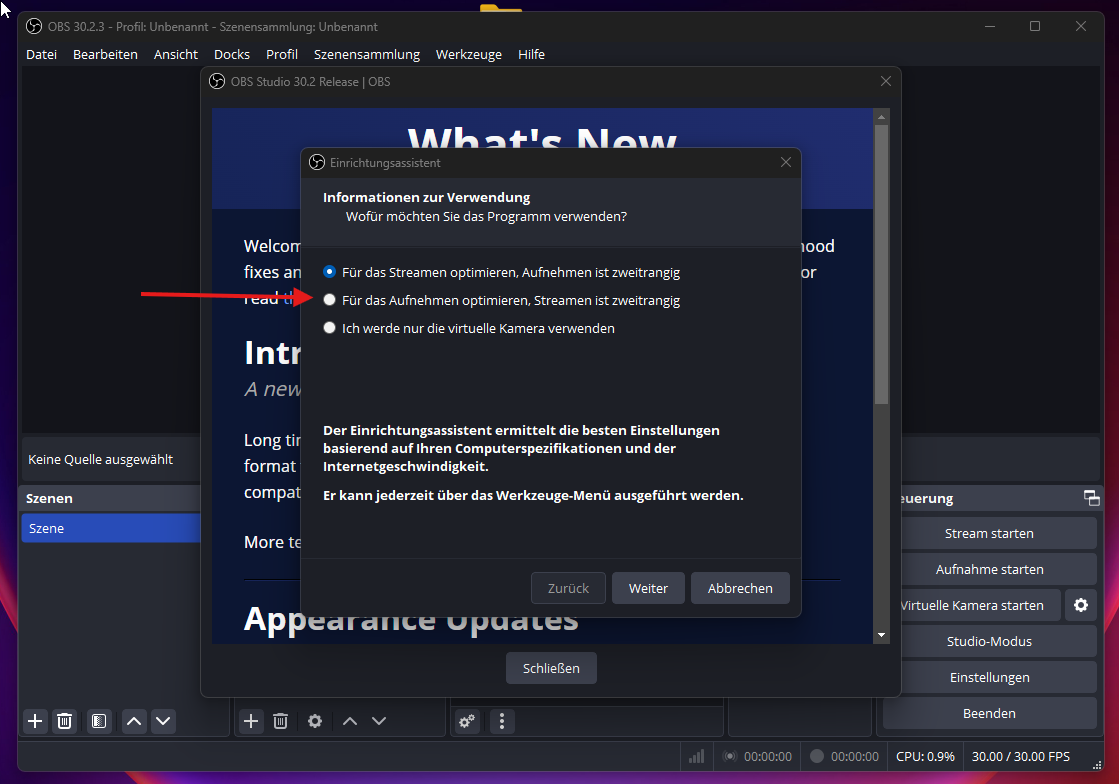This screenshot has height=784, width=1119.
Task: Click scroll down arrow in release notes
Action: 881,635
